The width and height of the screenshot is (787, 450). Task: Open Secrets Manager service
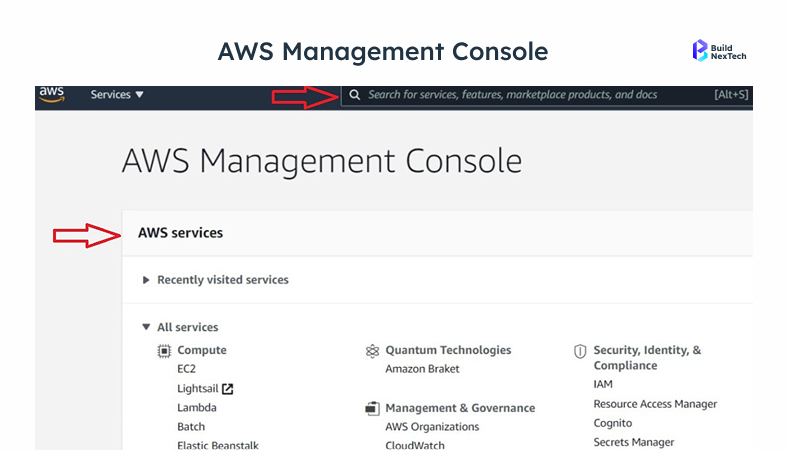(634, 442)
